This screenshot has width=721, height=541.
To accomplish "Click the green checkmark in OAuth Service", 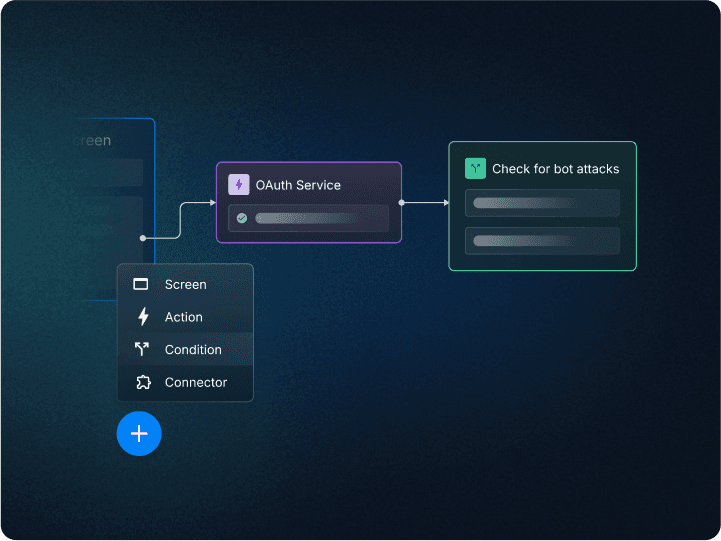I will [242, 218].
